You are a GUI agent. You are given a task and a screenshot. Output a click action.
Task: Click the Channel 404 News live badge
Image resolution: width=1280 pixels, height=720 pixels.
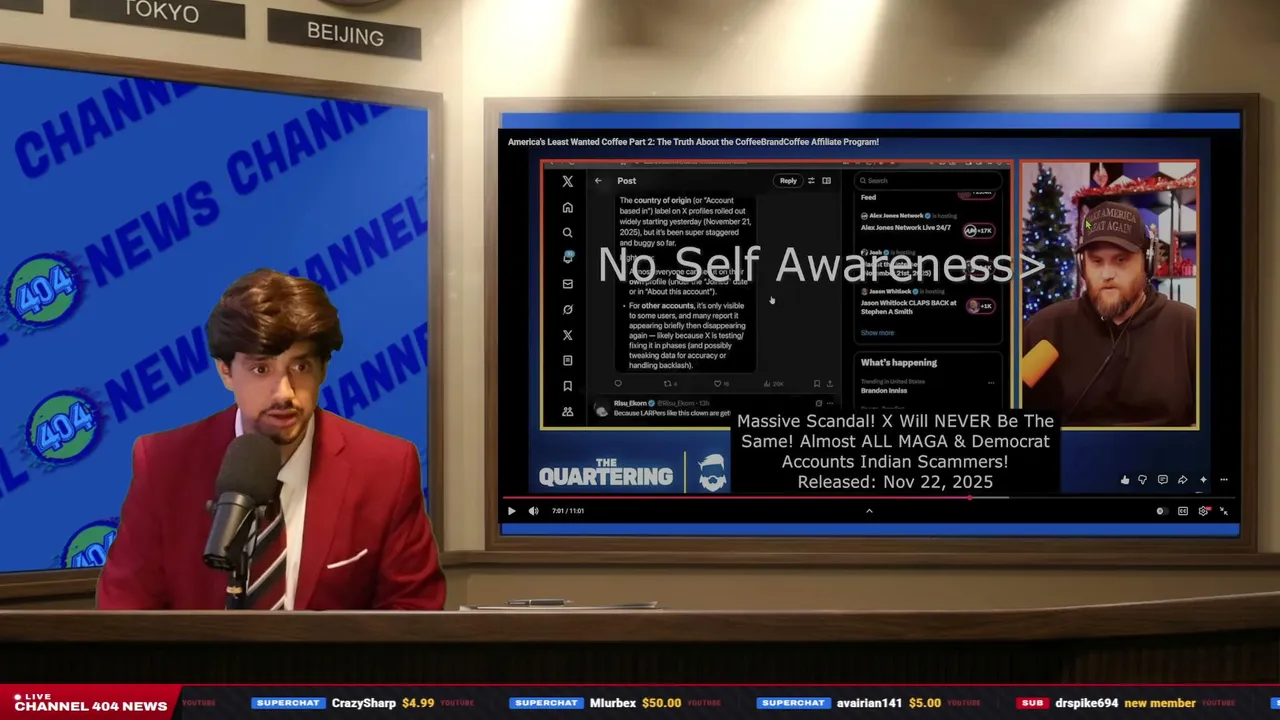pyautogui.click(x=90, y=703)
